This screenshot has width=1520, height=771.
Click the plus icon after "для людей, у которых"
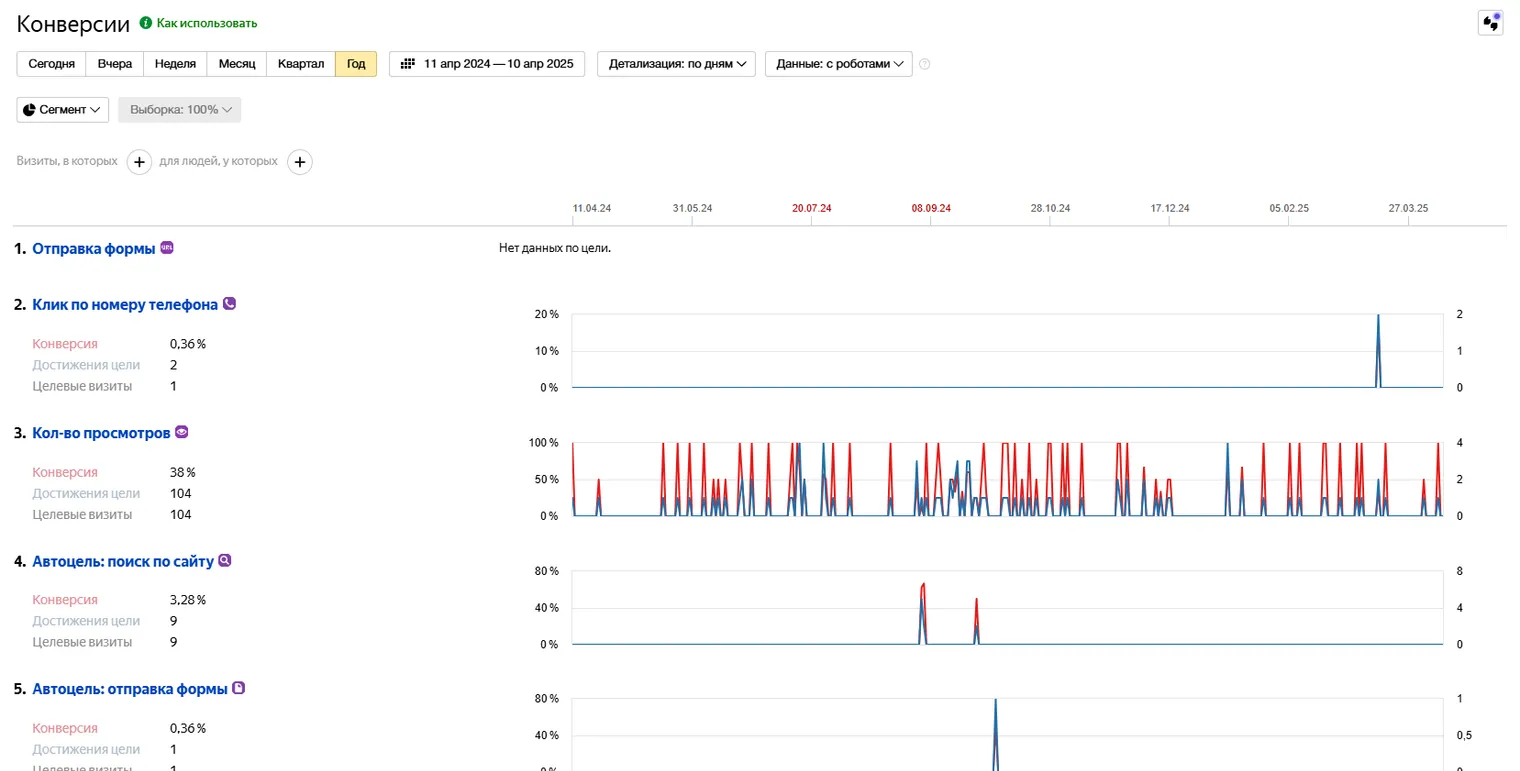click(300, 162)
